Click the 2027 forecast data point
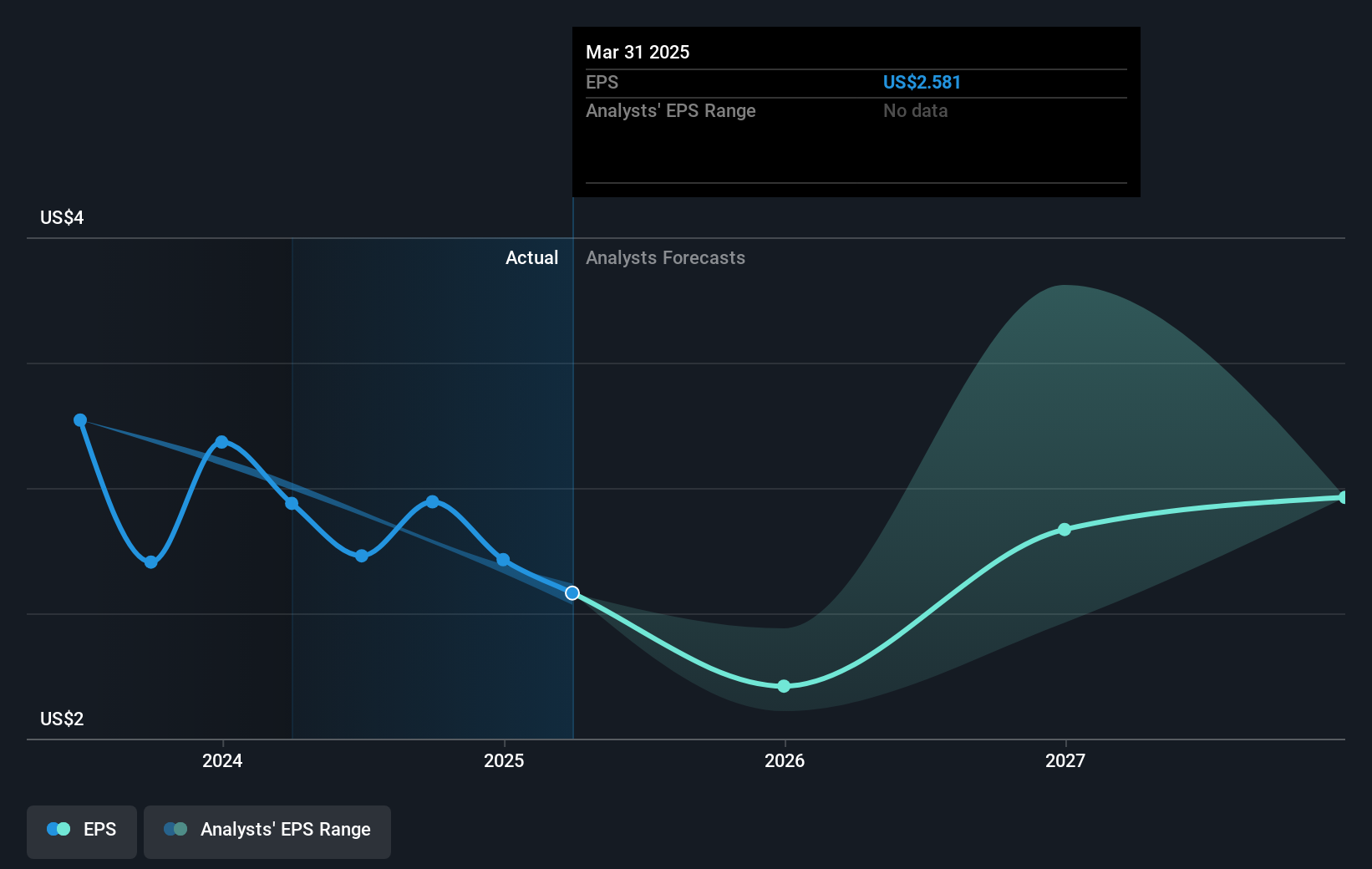Viewport: 1372px width, 869px height. [x=1065, y=530]
